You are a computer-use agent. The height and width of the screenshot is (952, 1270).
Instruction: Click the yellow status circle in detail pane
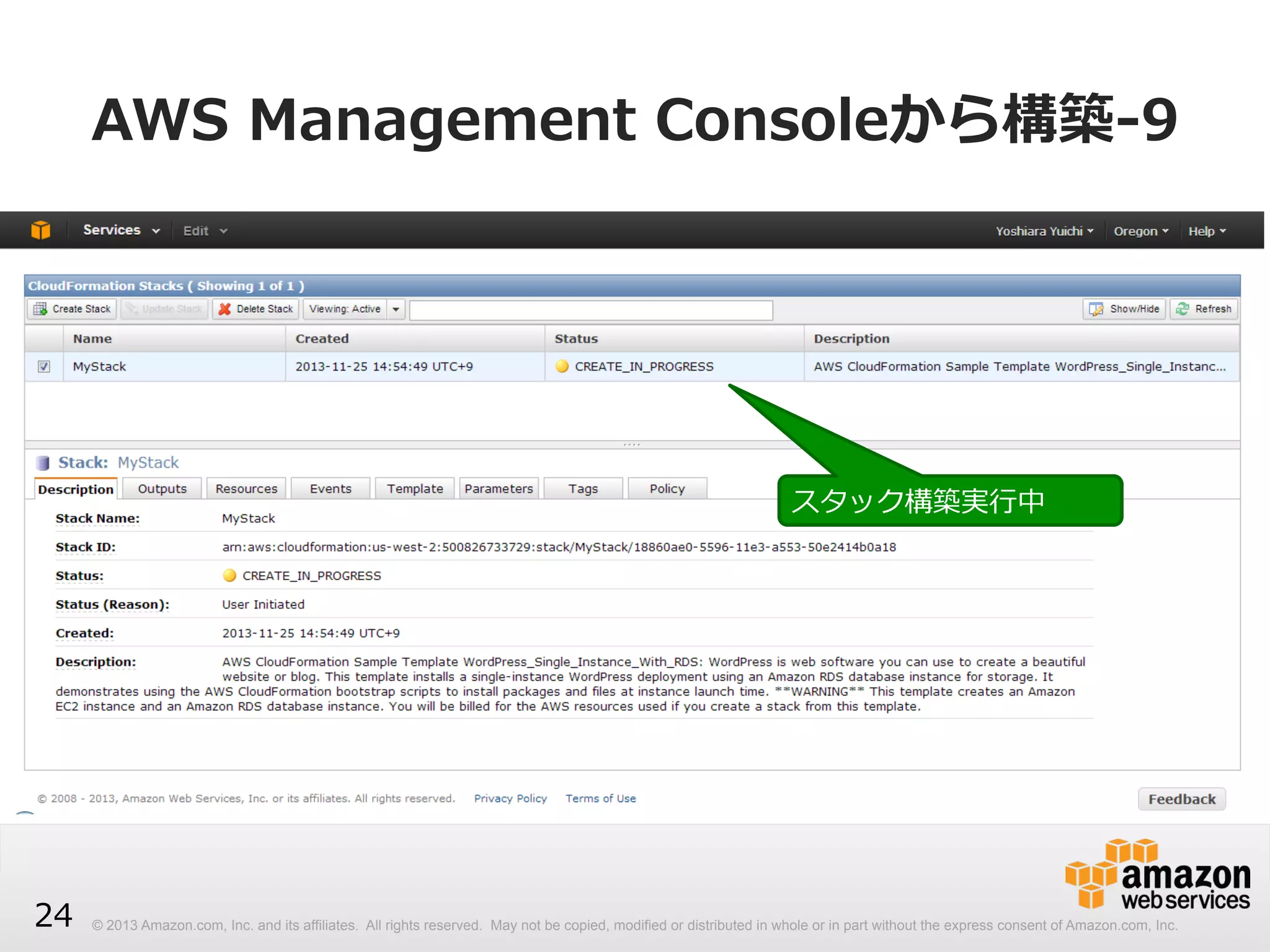point(229,576)
